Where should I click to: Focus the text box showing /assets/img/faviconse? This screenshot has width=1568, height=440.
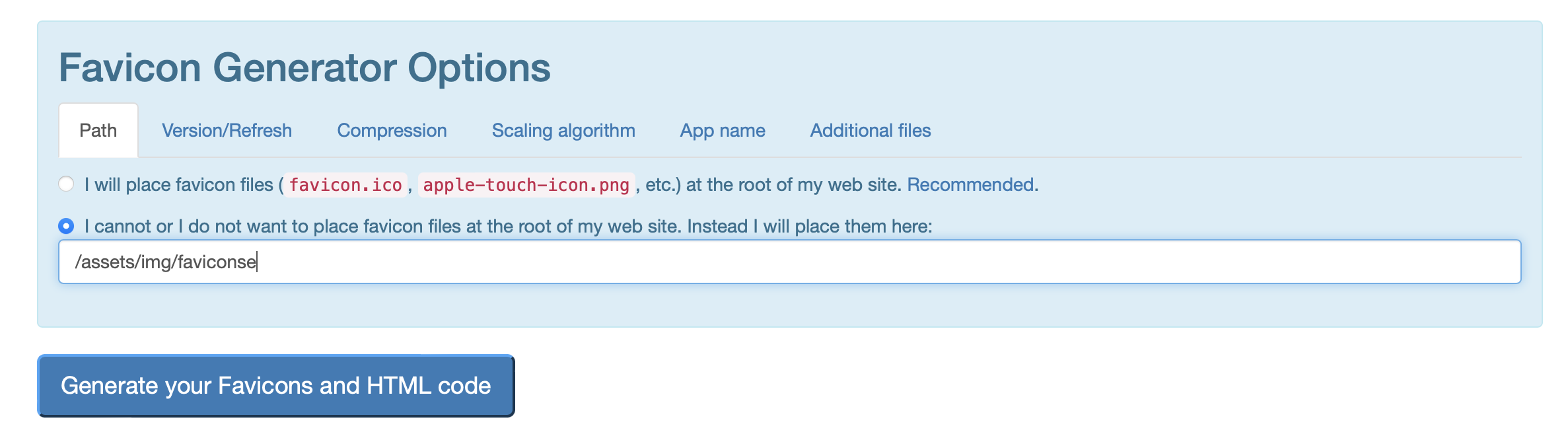[462, 262]
